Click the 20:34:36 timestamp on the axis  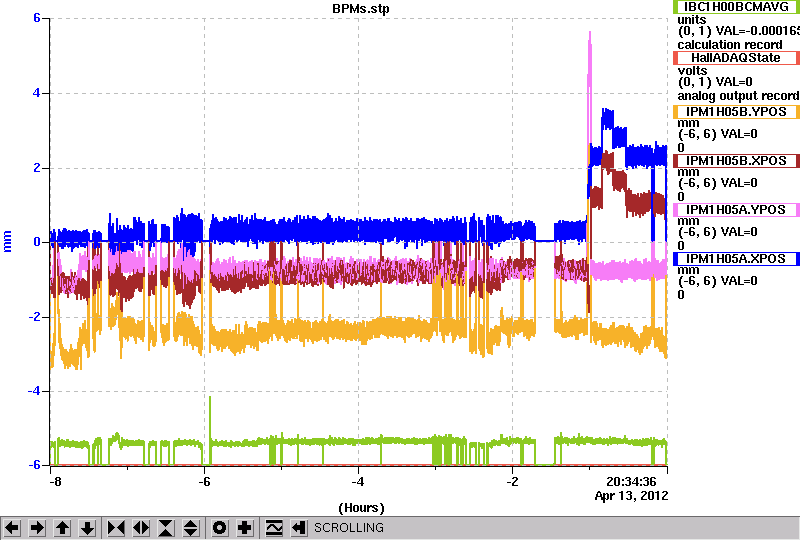631,482
